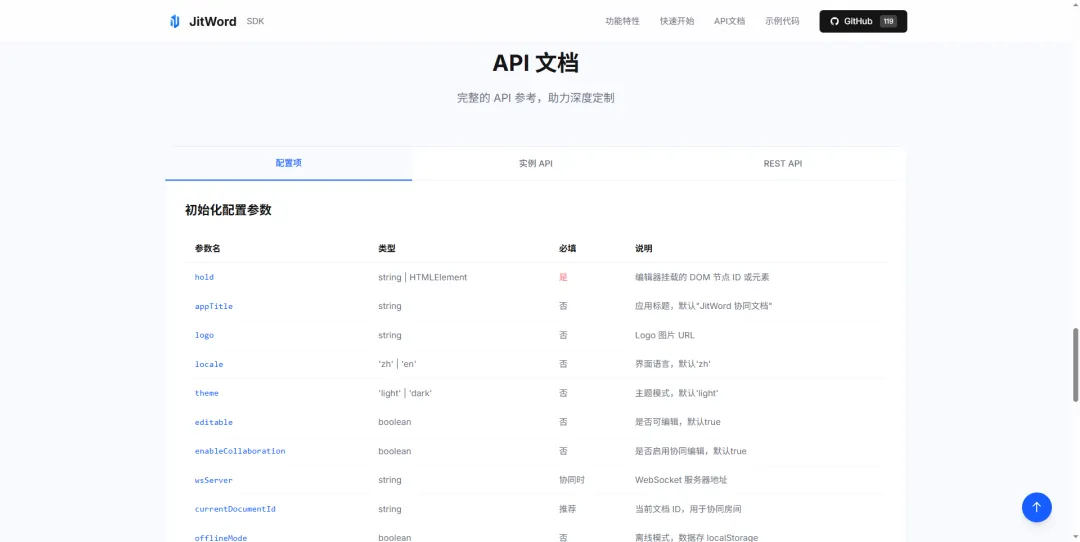1080x542 pixels.
Task: Click the scroll-to-top arrow button
Action: pos(1037,508)
